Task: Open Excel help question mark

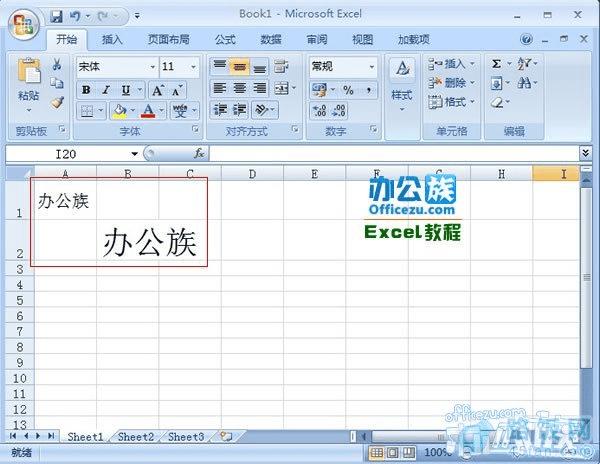Action: coord(527,39)
